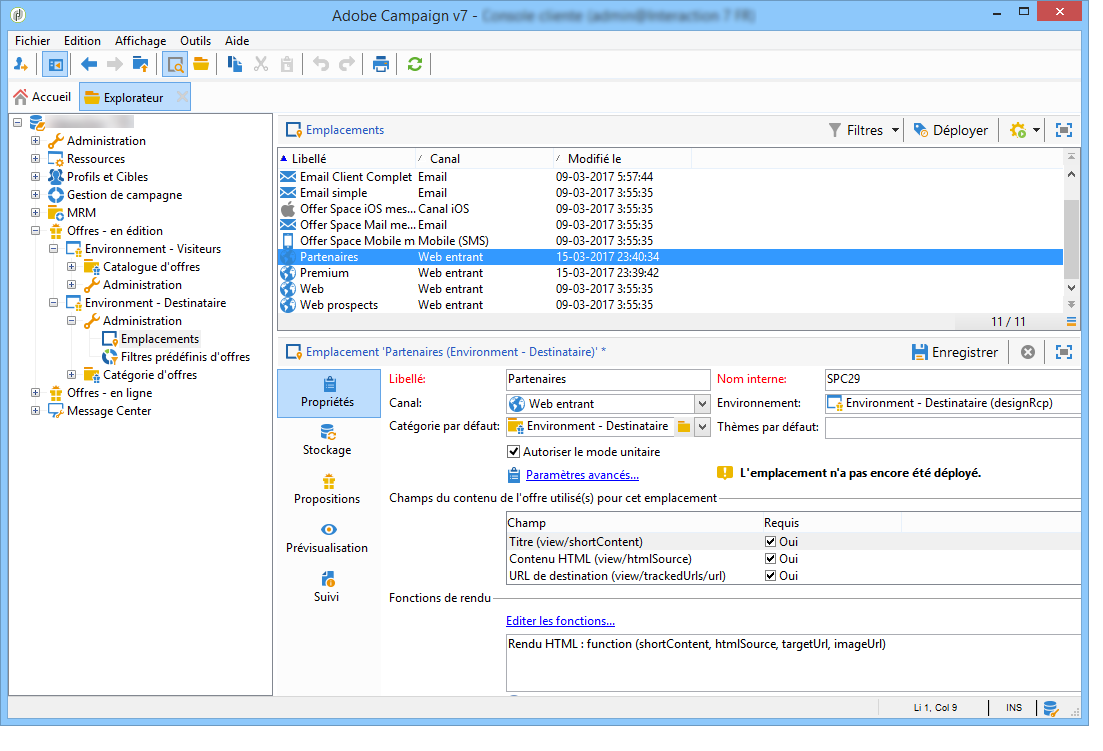Click the parent folder up icon
The height and width of the screenshot is (751, 1103).
click(141, 65)
